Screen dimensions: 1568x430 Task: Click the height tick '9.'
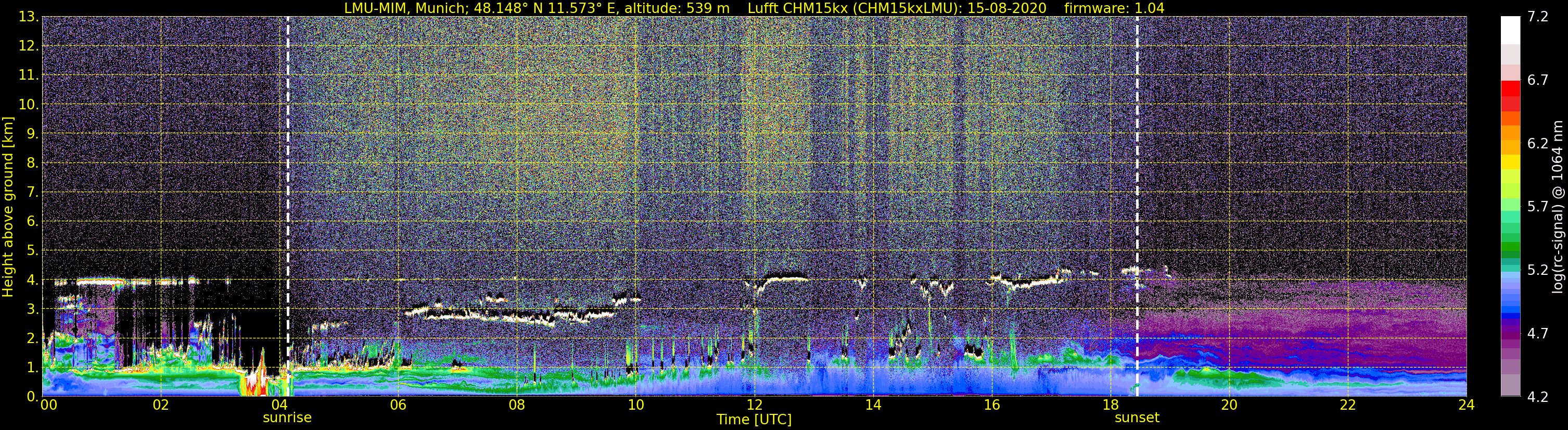coord(32,134)
